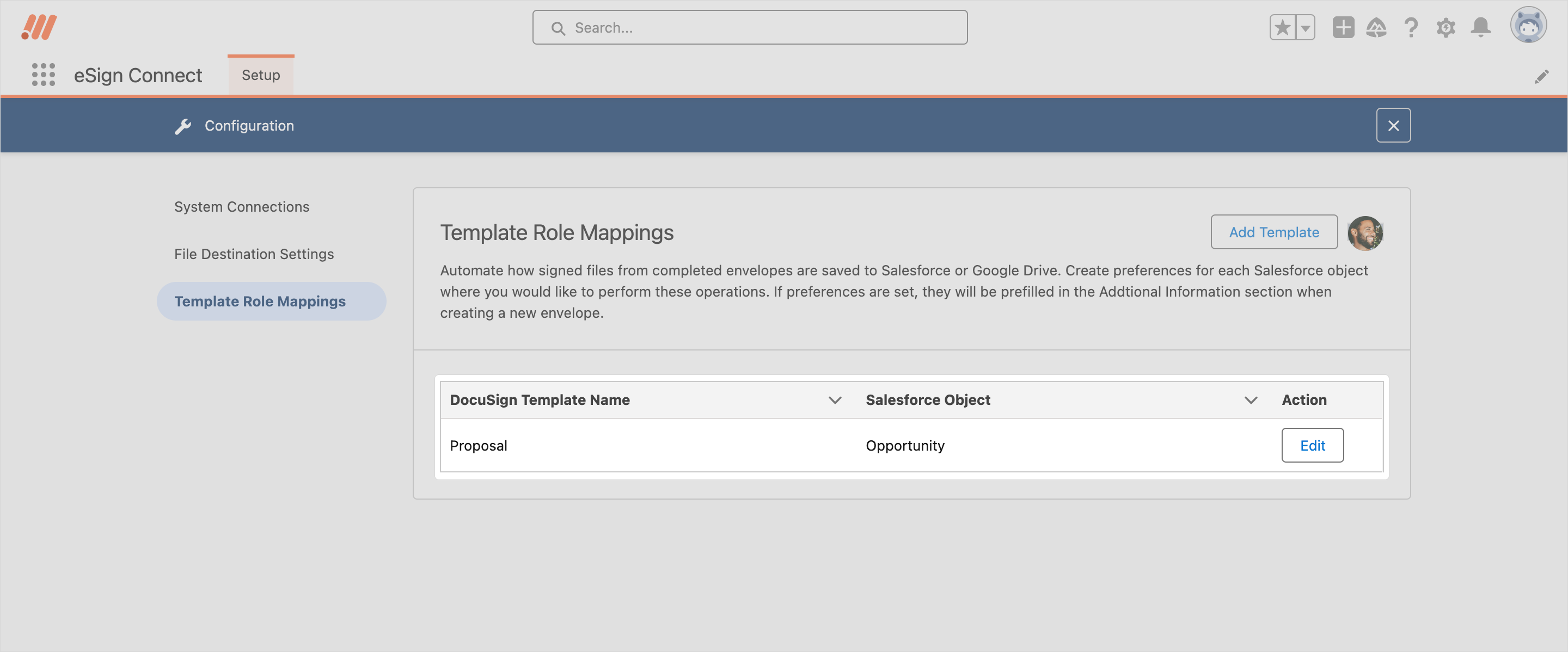Click the Add Template button
Screen dimensions: 1568x652
coord(1273,232)
